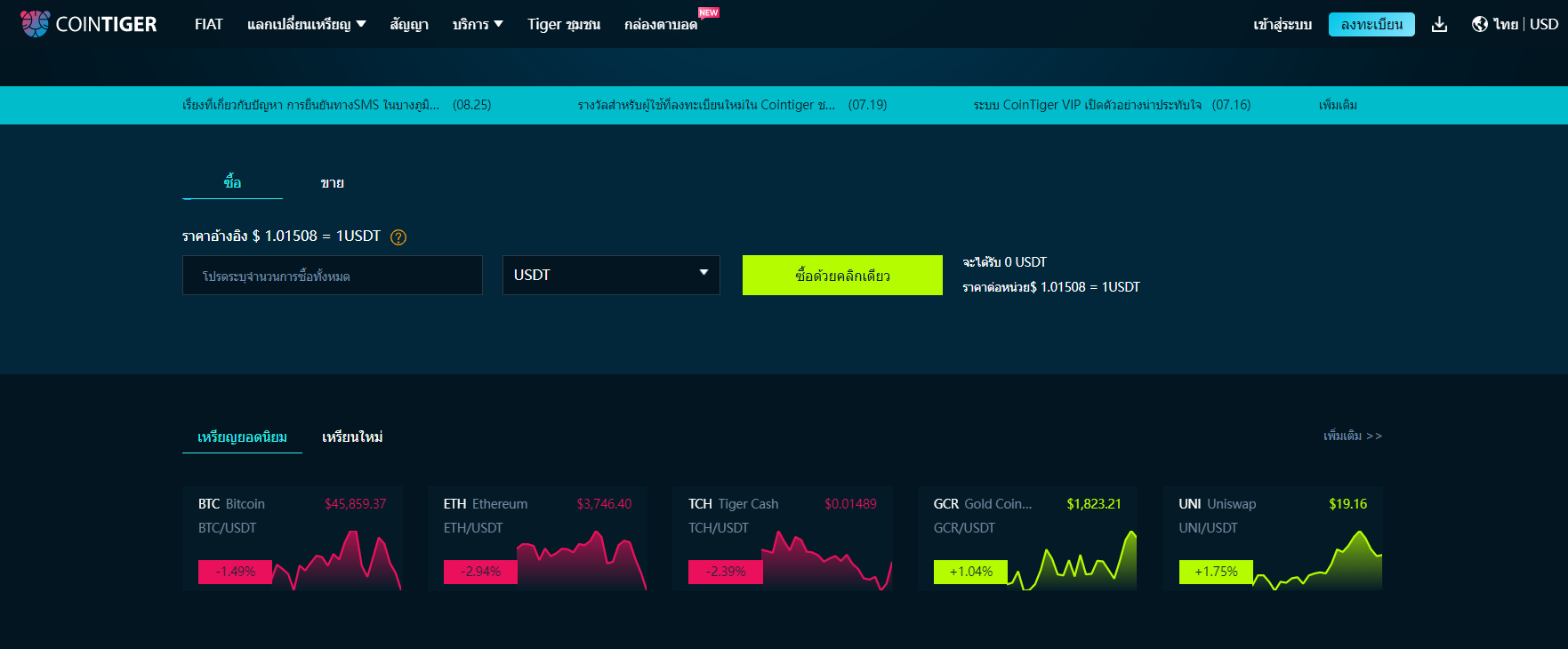Expand the แลกเปลี่ยนเหรียญ dropdown menu

click(307, 24)
